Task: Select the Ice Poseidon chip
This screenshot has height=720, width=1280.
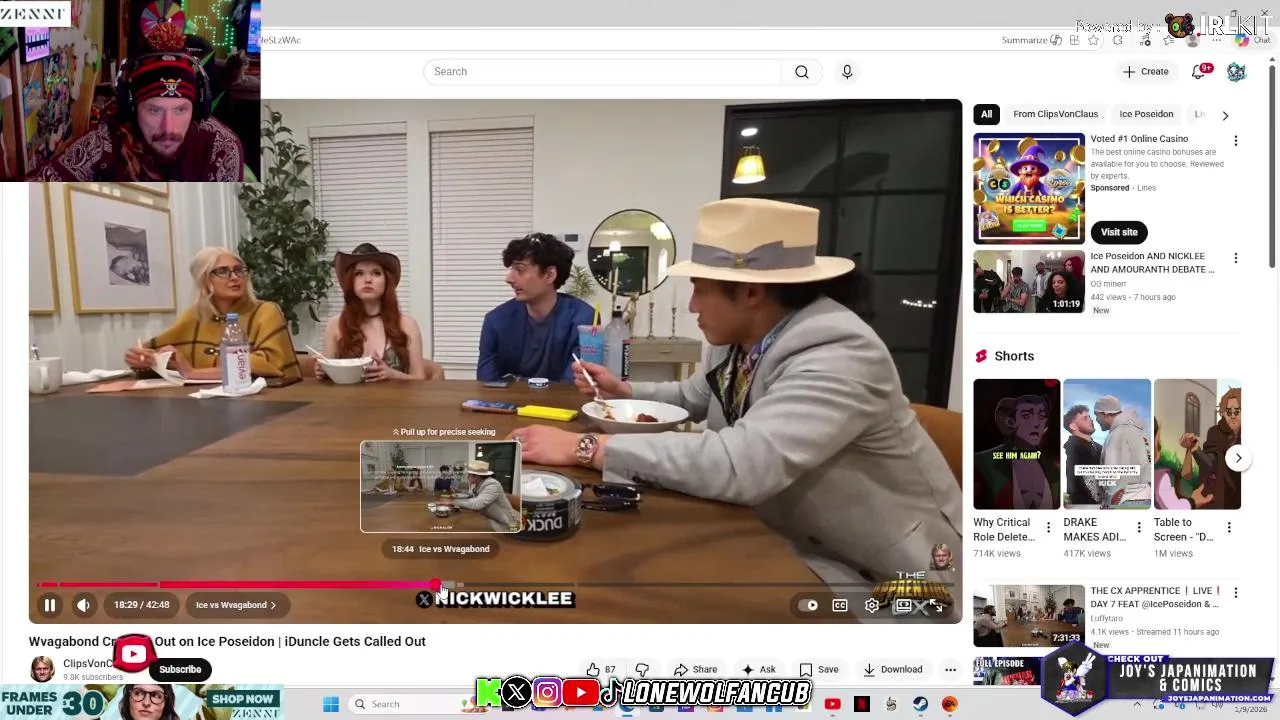Action: tap(1146, 114)
